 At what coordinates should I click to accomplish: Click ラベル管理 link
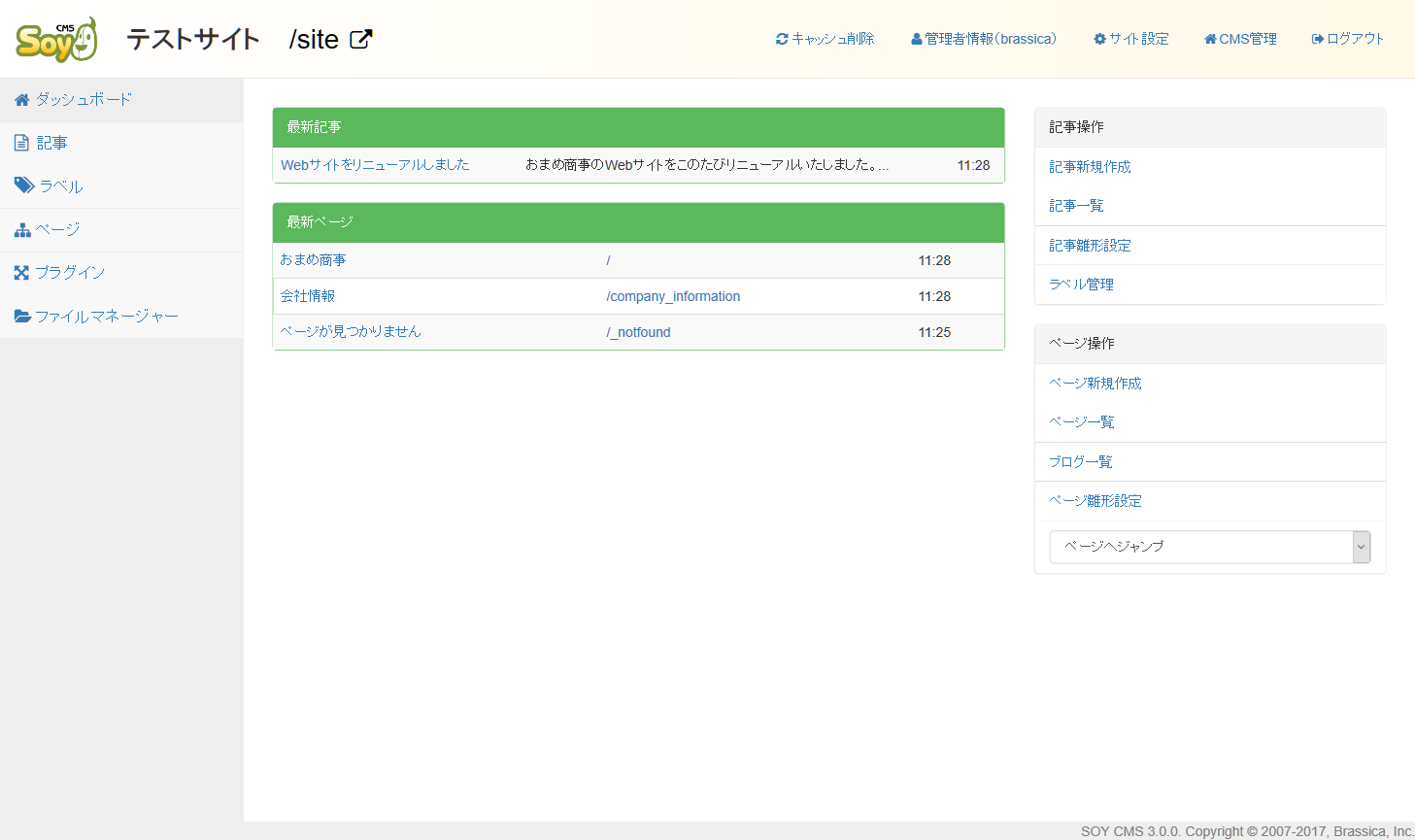point(1081,285)
